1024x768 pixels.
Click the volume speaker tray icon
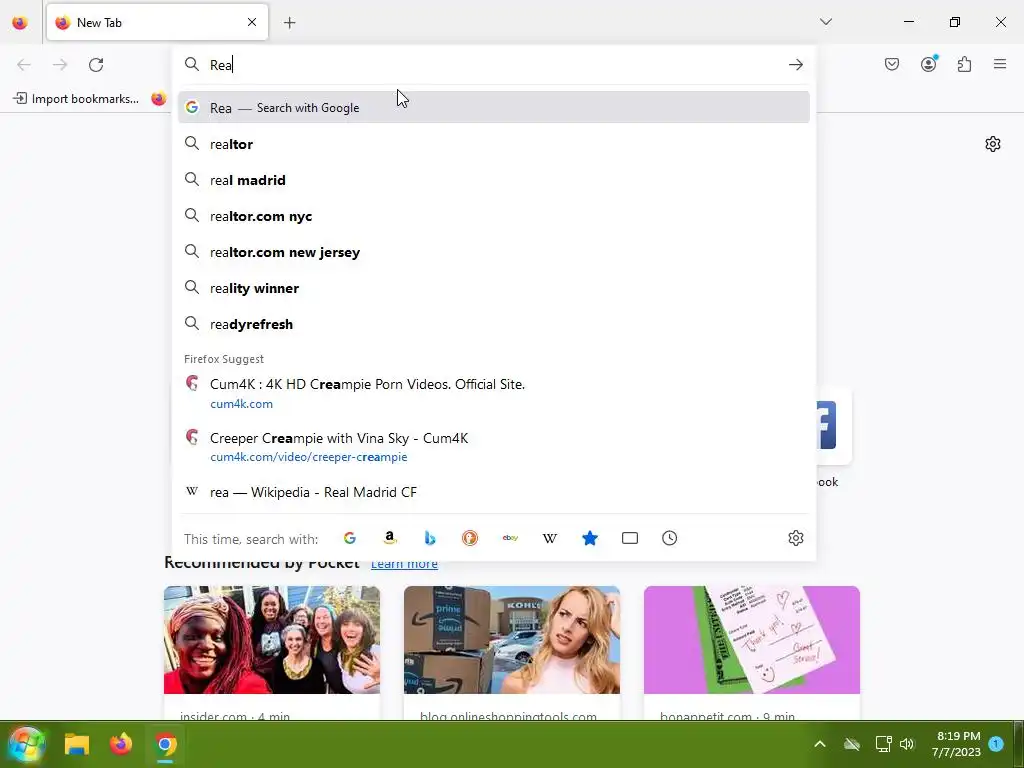click(907, 744)
